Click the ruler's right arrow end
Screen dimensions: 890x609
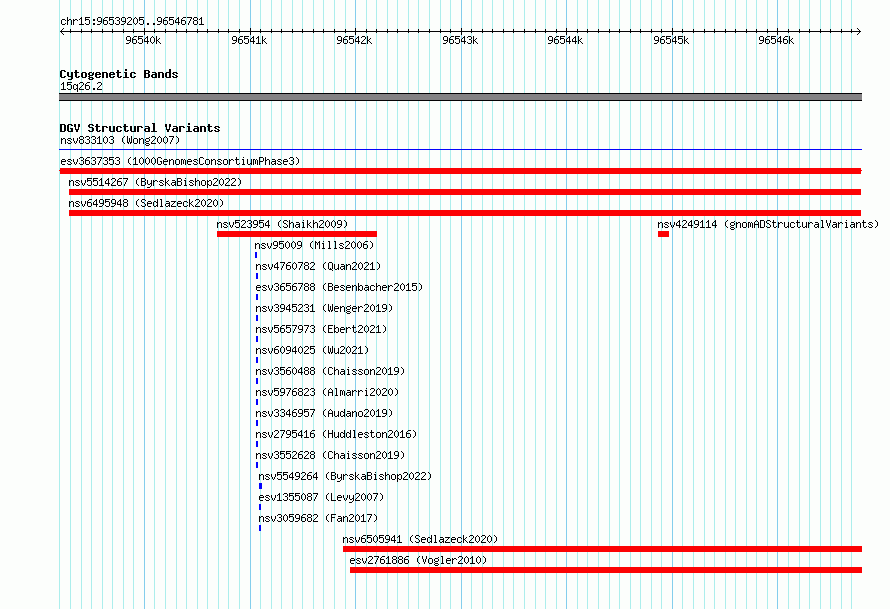(859, 31)
